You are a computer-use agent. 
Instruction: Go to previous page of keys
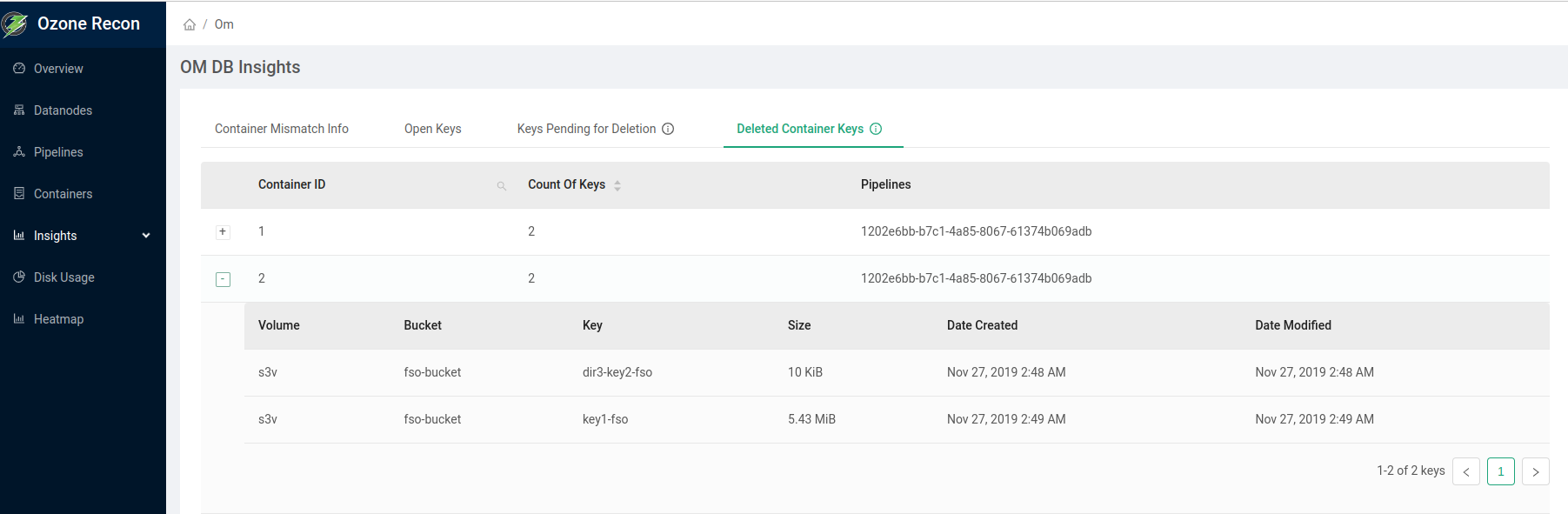pos(1465,471)
